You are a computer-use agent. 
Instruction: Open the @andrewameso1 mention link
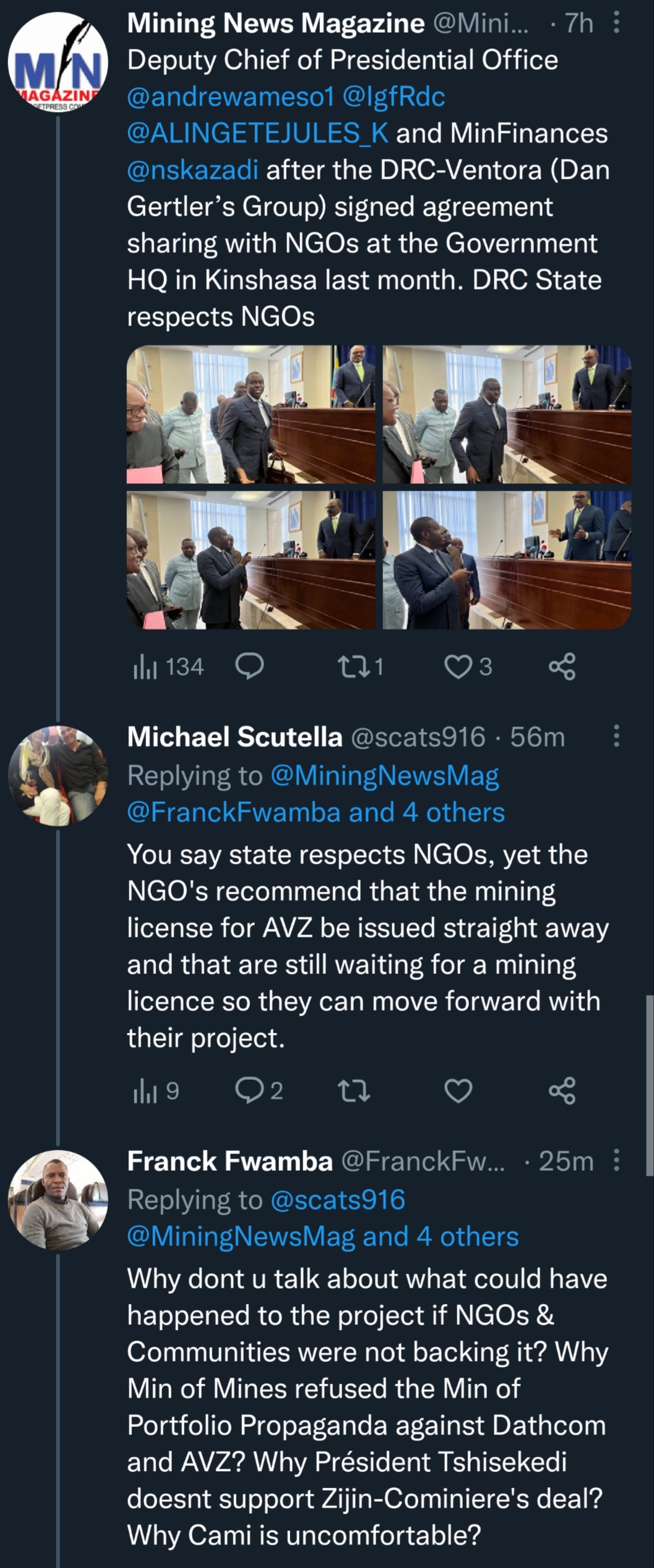tap(230, 97)
